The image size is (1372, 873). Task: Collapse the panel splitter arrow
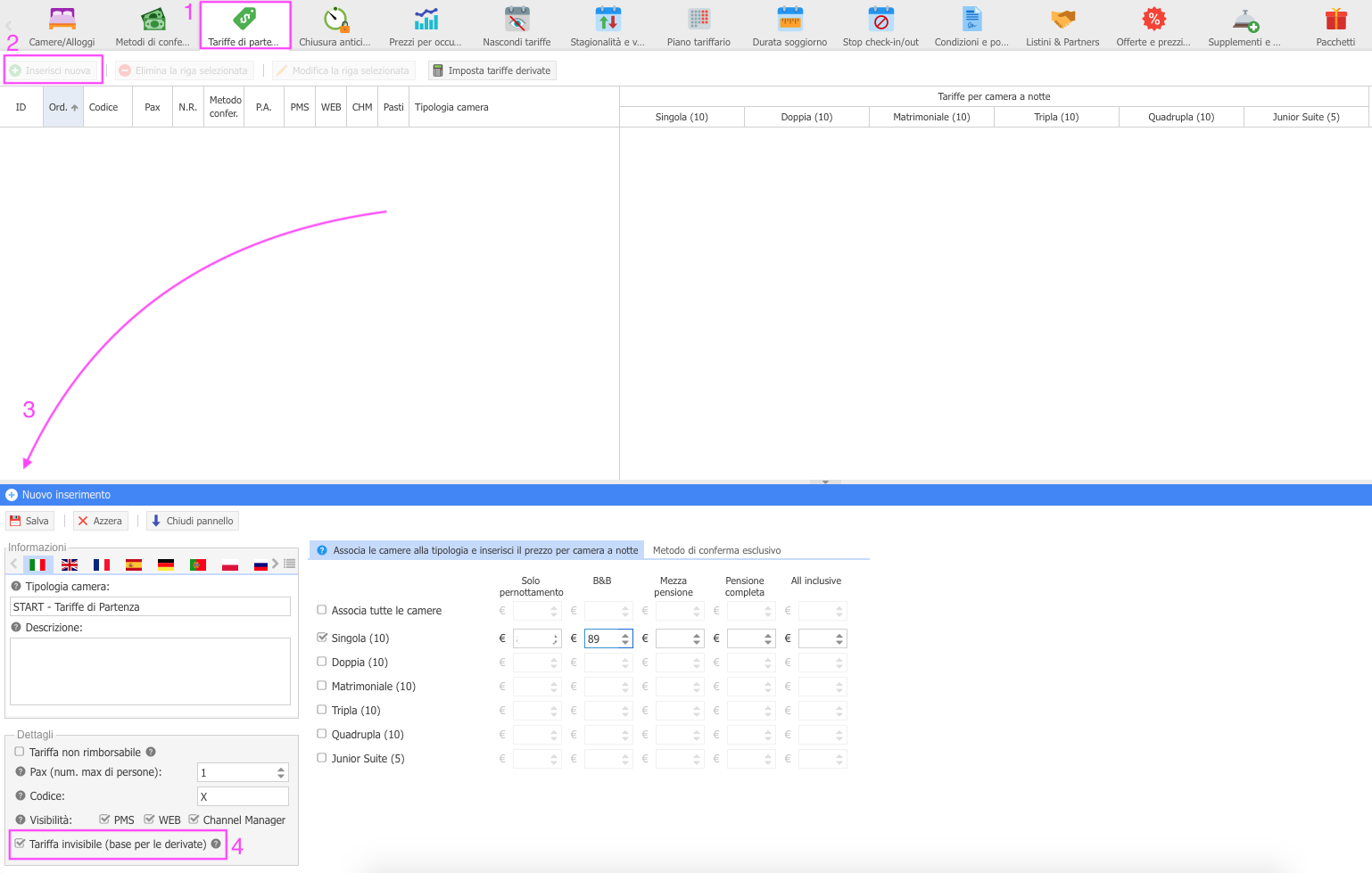tap(825, 482)
